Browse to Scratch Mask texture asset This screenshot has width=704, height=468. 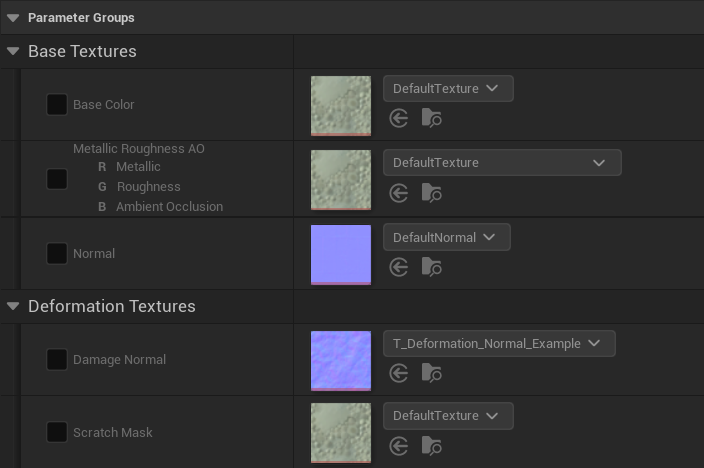tap(431, 446)
